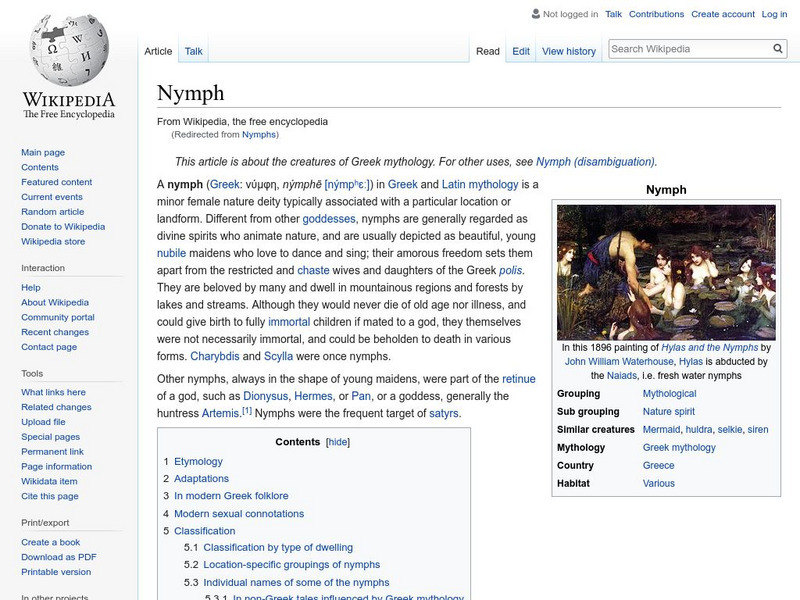
Task: Click the Nymphs redirect link
Action: 259,134
